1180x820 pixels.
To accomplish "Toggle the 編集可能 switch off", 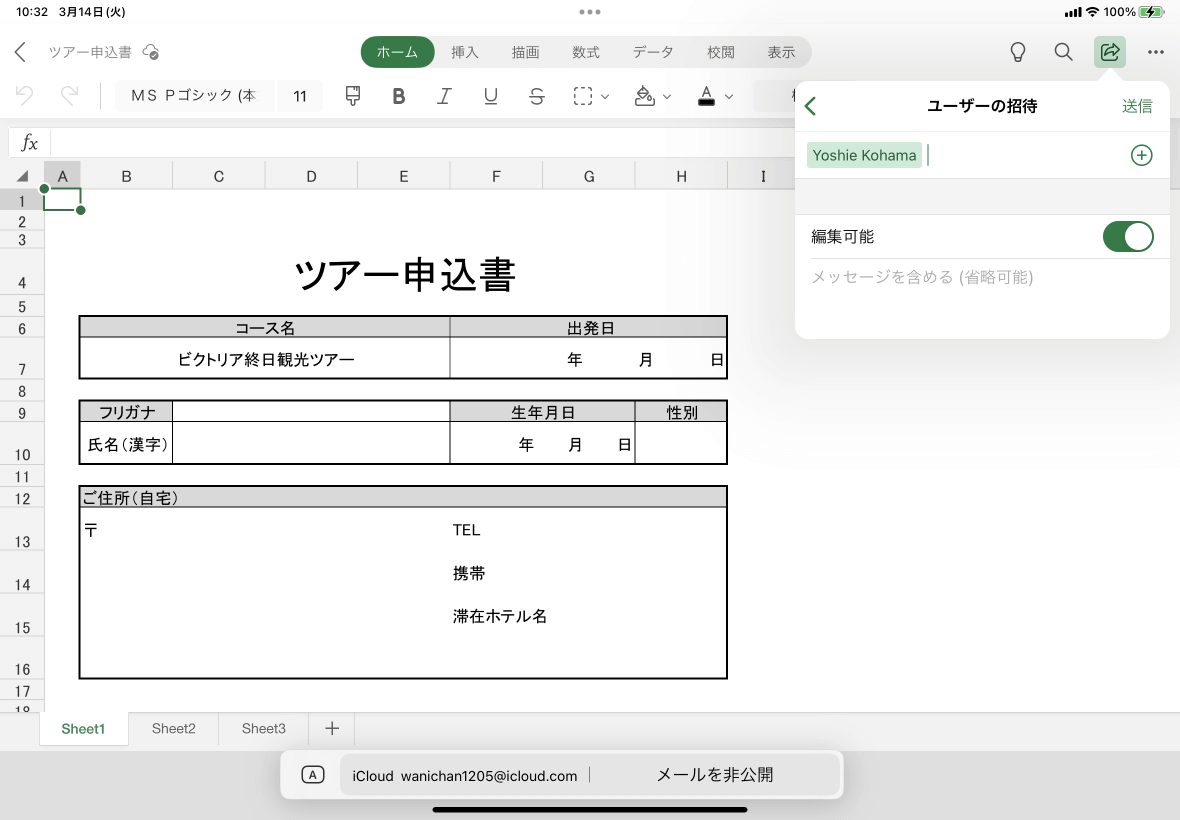I will pyautogui.click(x=1127, y=237).
